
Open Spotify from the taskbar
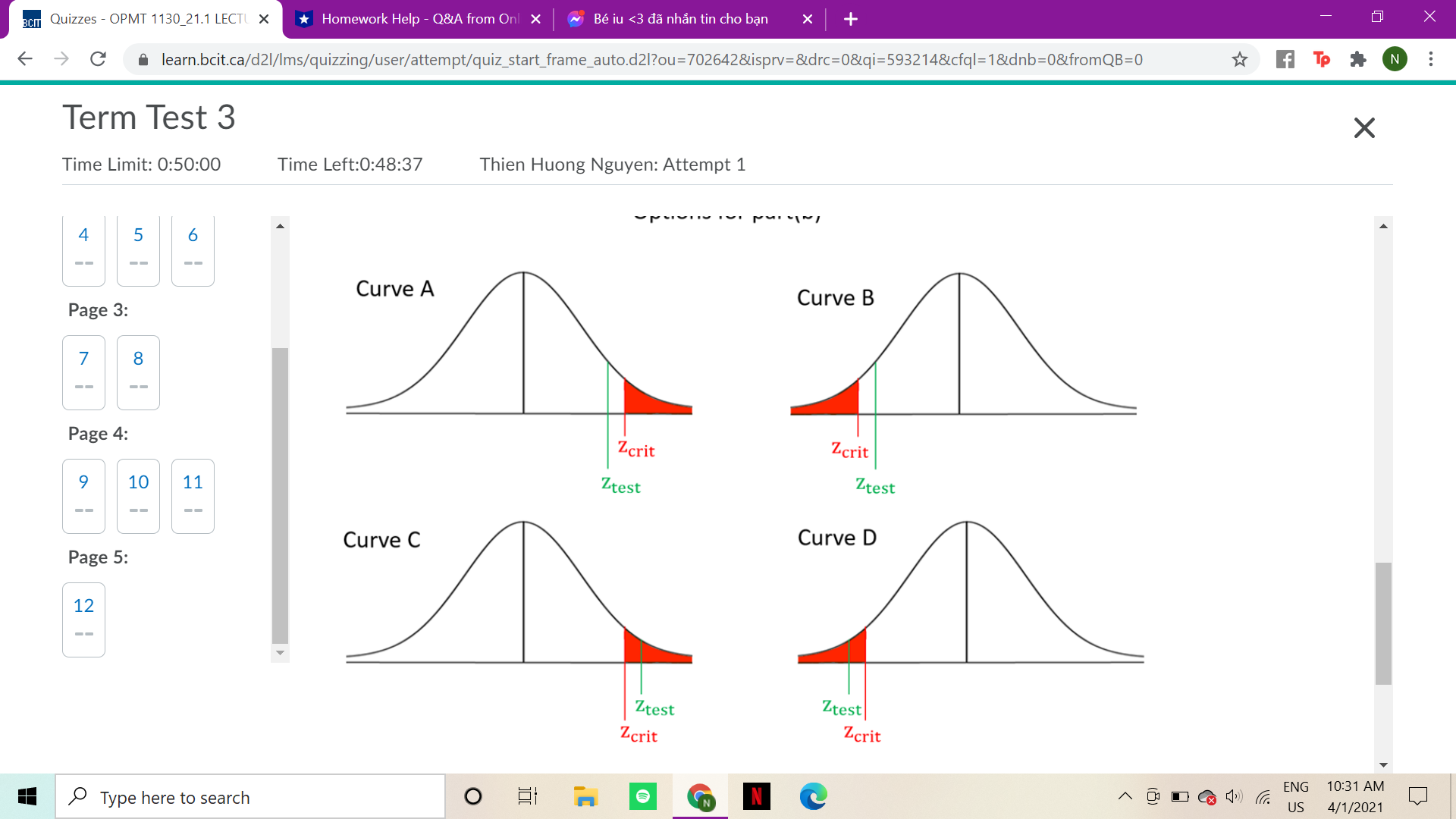coord(642,796)
